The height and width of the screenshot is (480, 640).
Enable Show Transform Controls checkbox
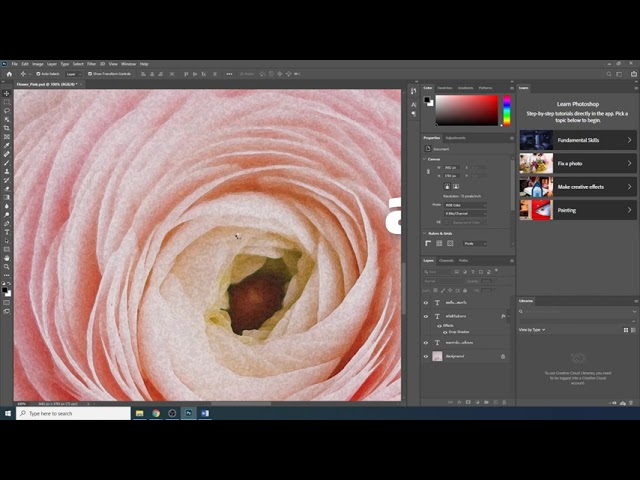click(90, 74)
